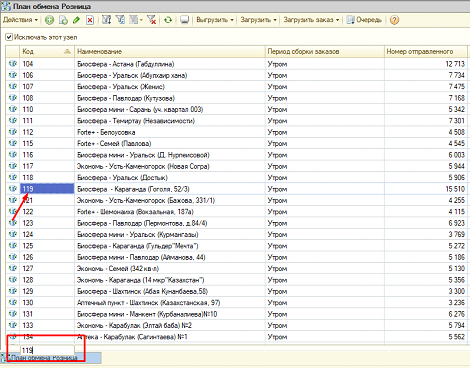Click the quick search field containing 119
Screen dimensions: 470x369
pos(47,350)
